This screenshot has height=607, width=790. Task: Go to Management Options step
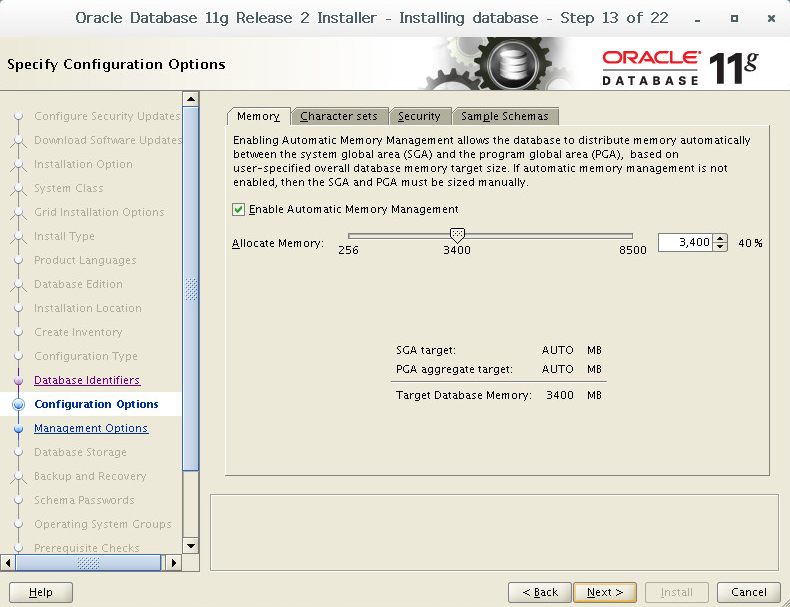point(91,428)
